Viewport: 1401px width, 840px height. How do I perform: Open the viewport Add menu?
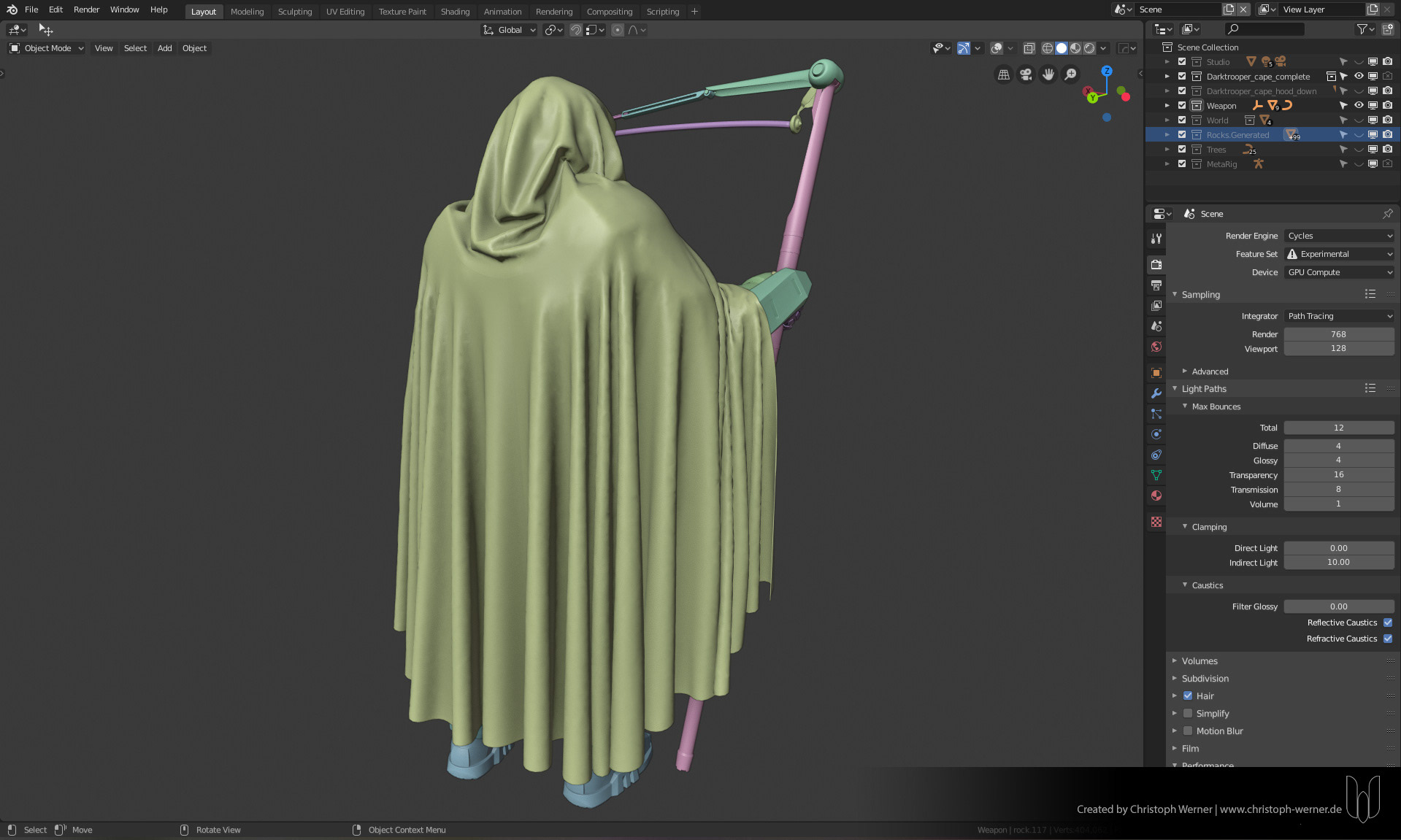coord(165,48)
